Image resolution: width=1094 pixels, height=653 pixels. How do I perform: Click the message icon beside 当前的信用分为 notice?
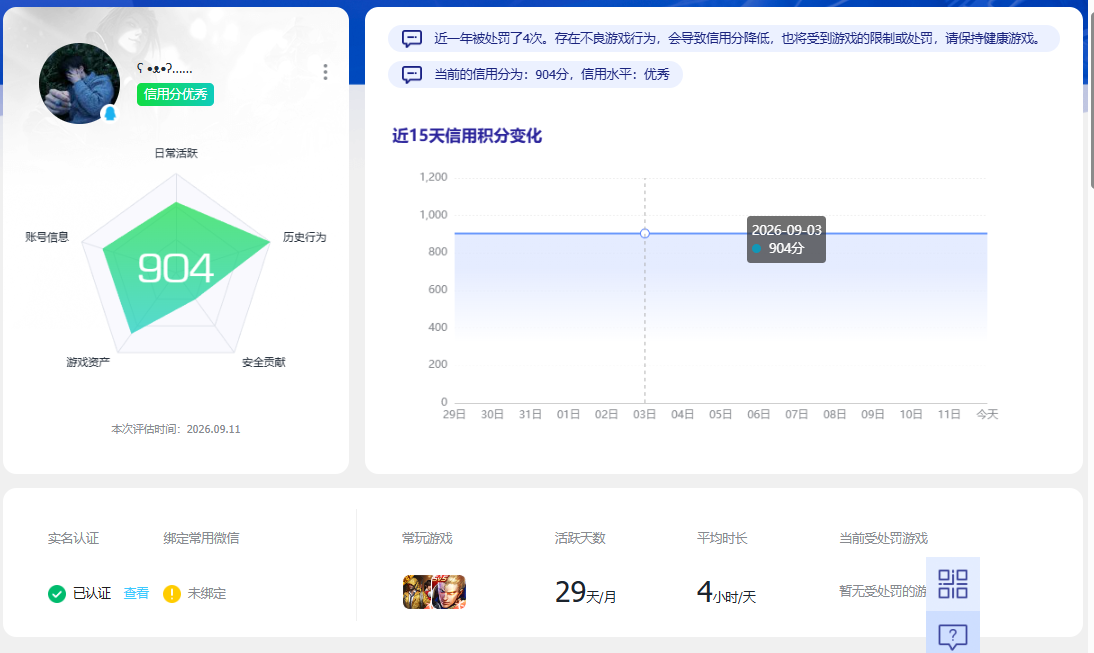(x=412, y=74)
